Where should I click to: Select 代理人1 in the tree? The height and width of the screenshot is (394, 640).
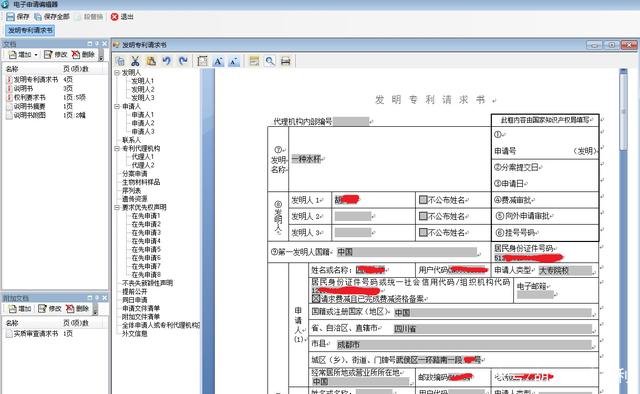[x=142, y=157]
